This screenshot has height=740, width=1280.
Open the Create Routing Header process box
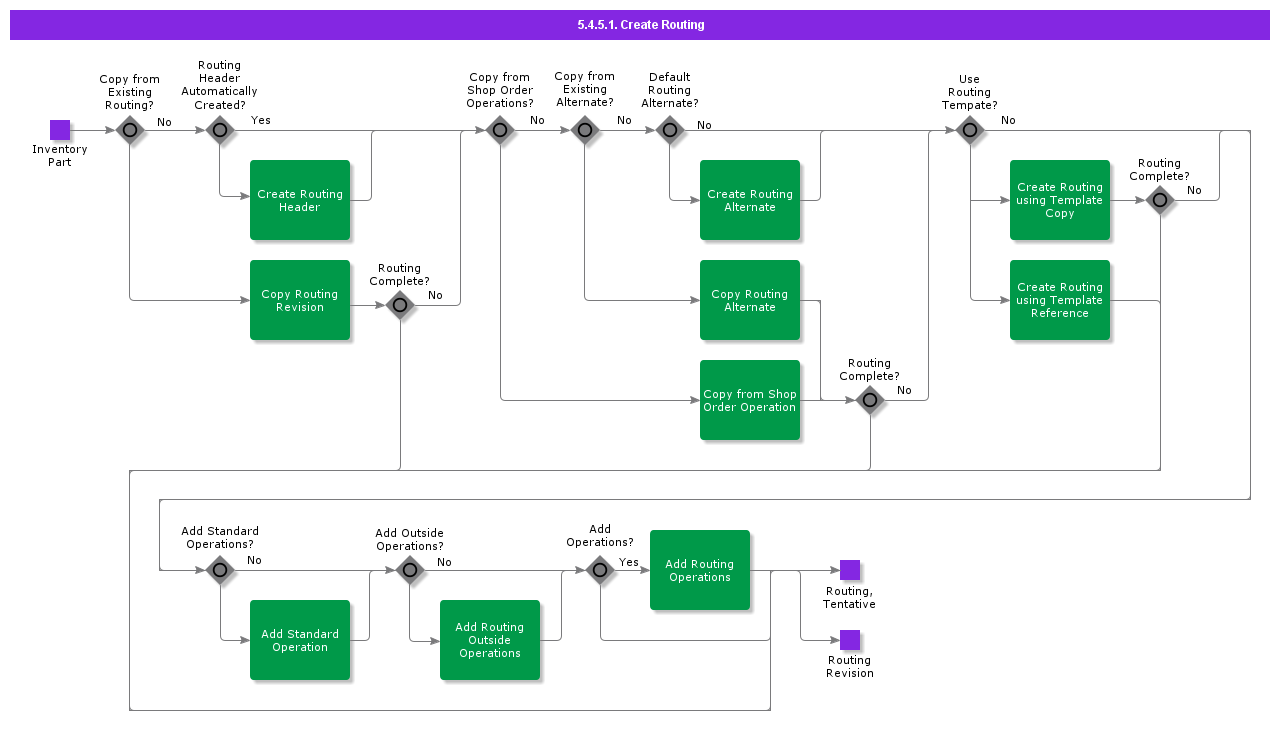click(x=300, y=200)
